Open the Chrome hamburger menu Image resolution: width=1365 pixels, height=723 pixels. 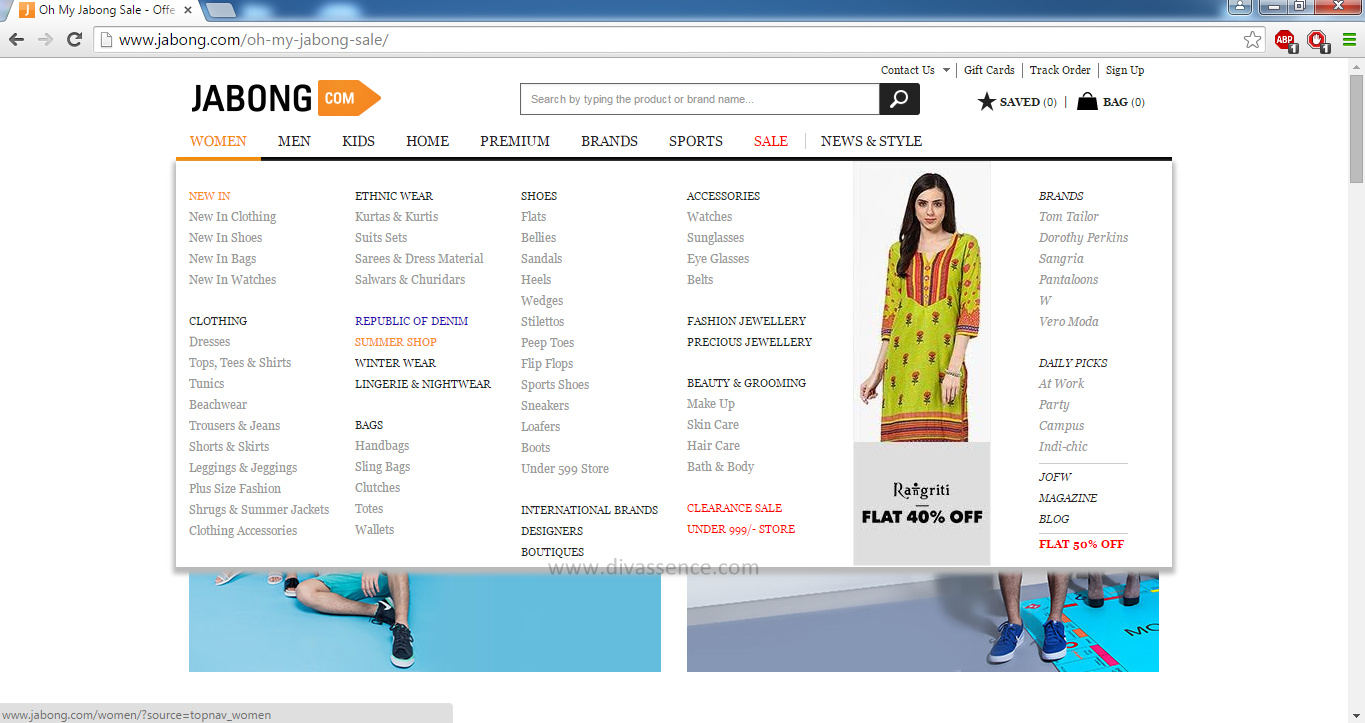[x=1349, y=40]
